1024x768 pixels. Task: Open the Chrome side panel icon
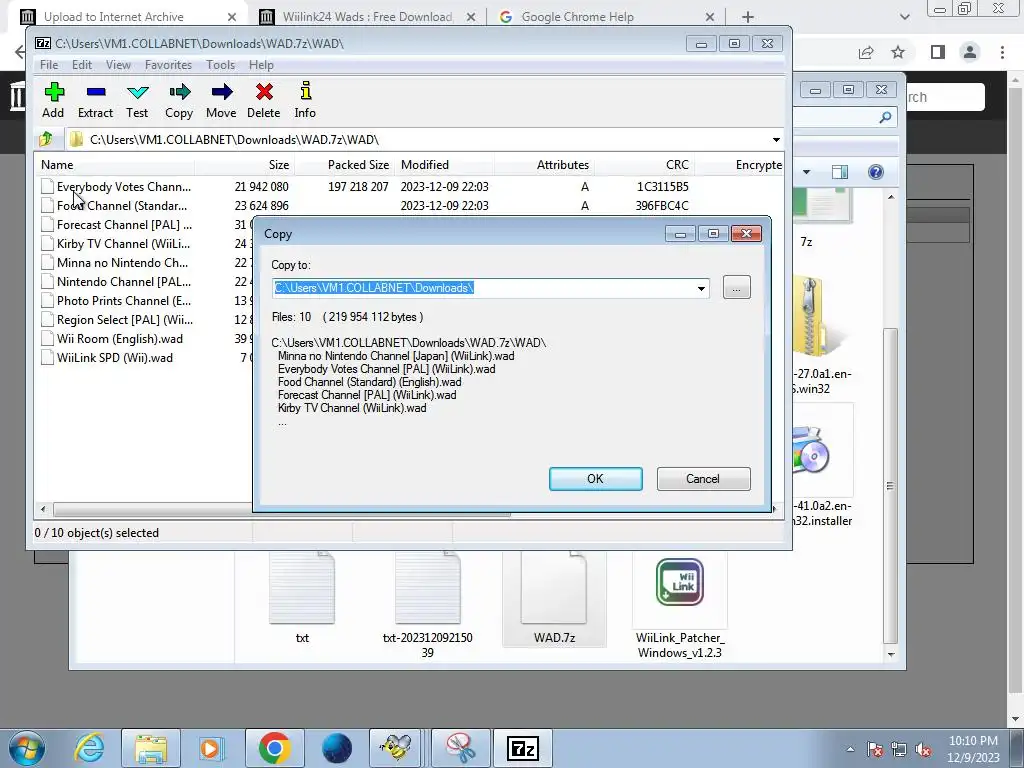pyautogui.click(x=938, y=52)
